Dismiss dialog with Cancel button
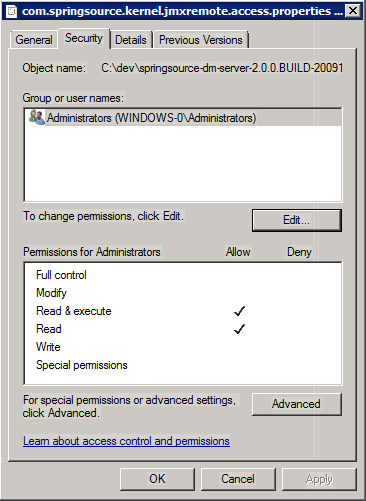Viewport: 366px width, 501px height. click(238, 479)
